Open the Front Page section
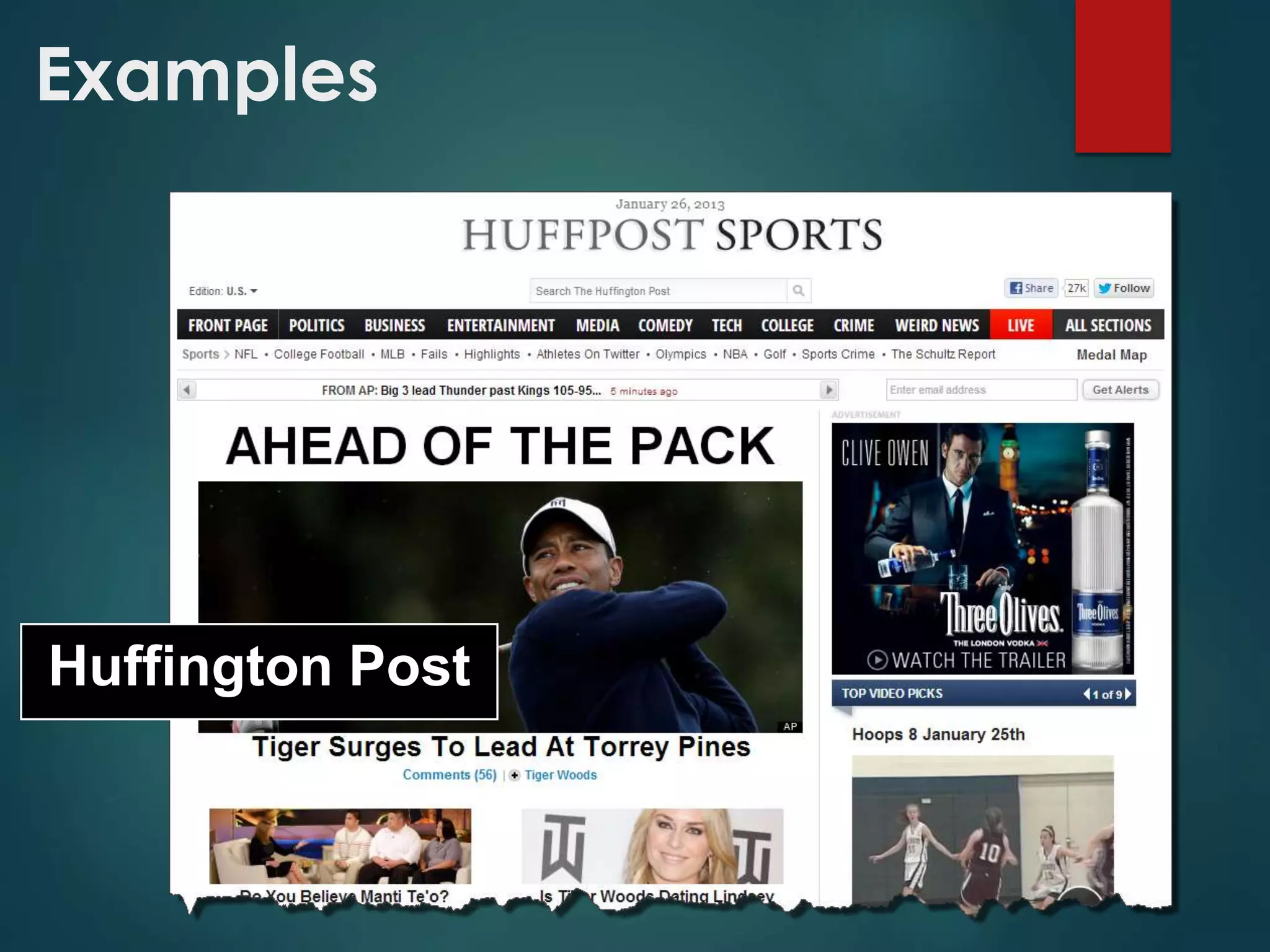1270x952 pixels. [228, 325]
